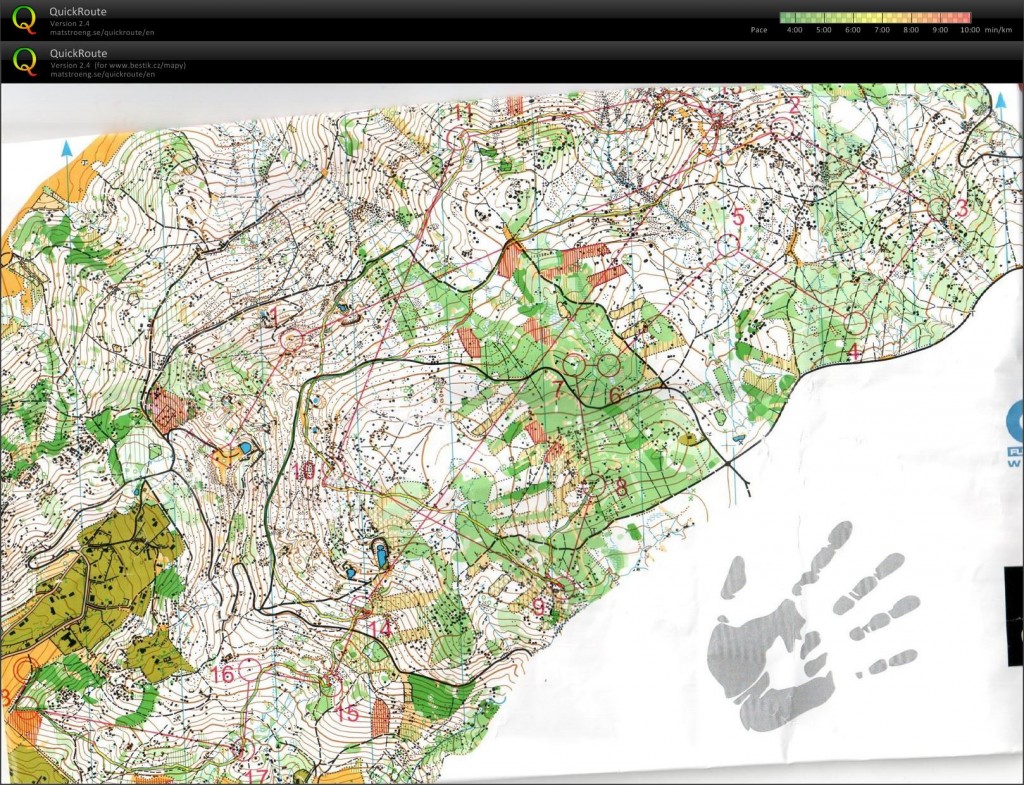Viewport: 1024px width, 785px height.
Task: Click control circle 3 on the map
Action: click(x=938, y=208)
